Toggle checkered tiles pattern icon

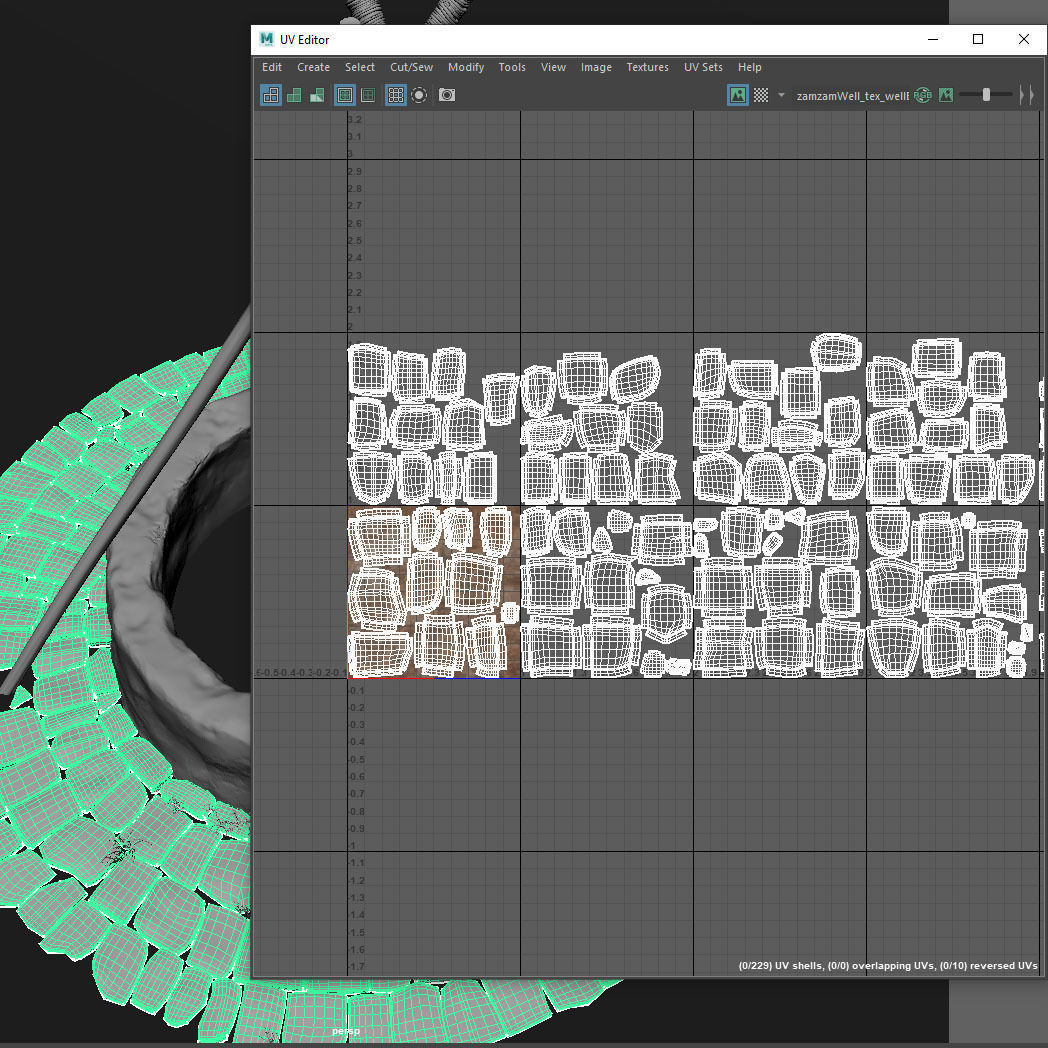[761, 96]
